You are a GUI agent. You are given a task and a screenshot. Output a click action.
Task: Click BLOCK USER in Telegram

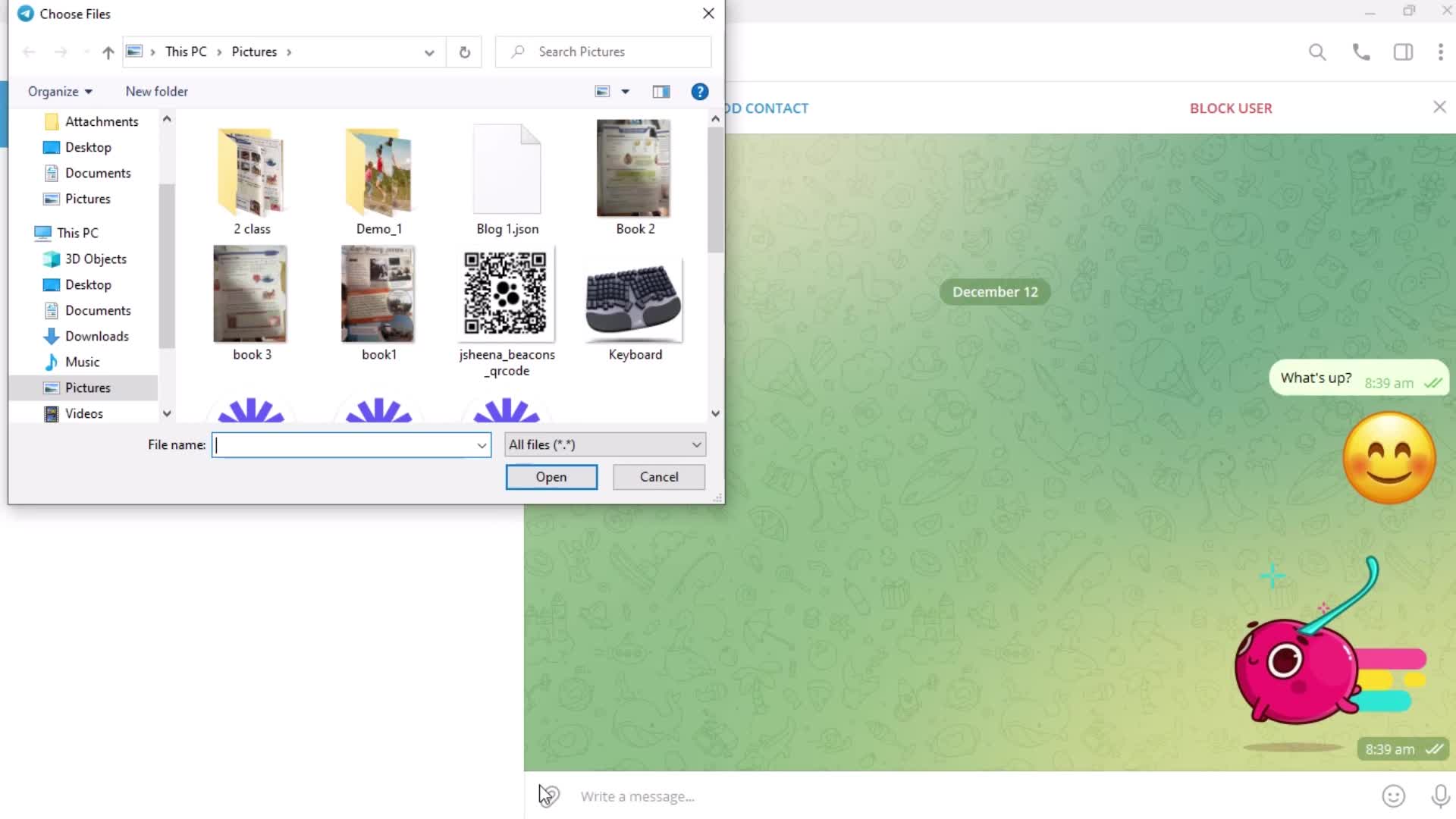click(x=1231, y=108)
